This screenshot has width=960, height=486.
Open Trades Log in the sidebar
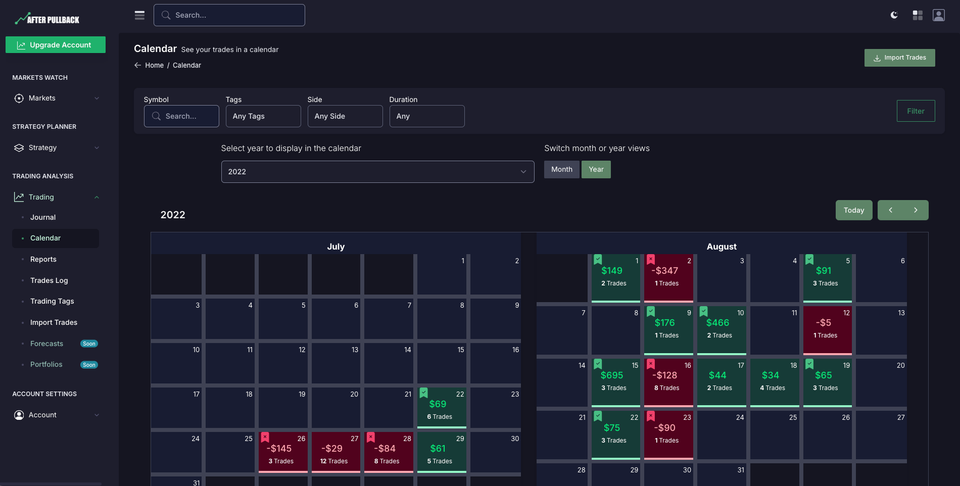click(49, 280)
